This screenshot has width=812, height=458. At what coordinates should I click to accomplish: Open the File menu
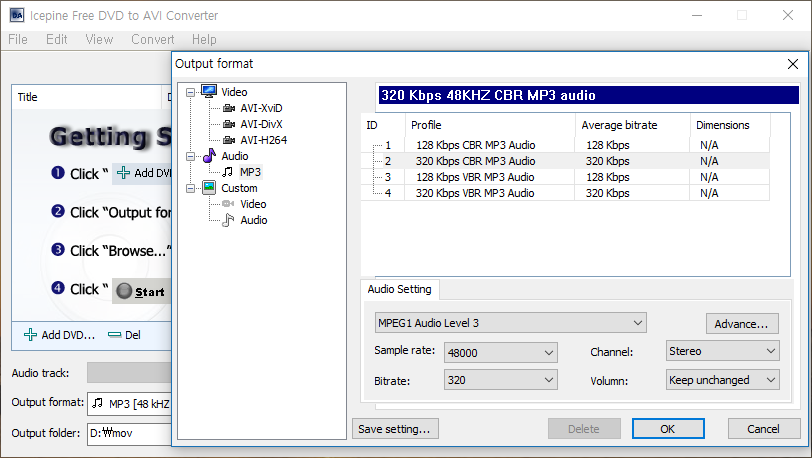18,39
